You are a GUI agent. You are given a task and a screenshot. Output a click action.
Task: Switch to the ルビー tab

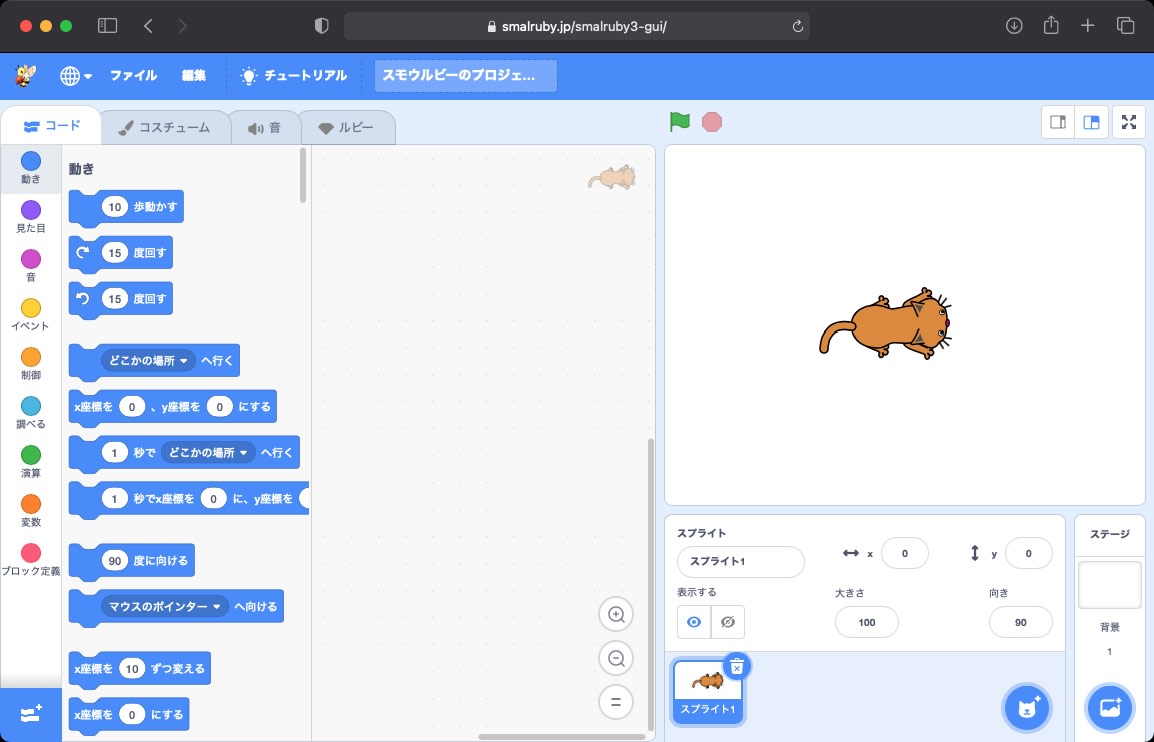[x=347, y=127]
